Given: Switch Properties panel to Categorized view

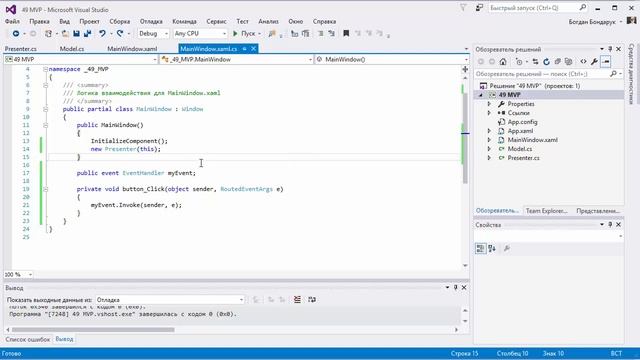Looking at the screenshot, I should pos(480,248).
